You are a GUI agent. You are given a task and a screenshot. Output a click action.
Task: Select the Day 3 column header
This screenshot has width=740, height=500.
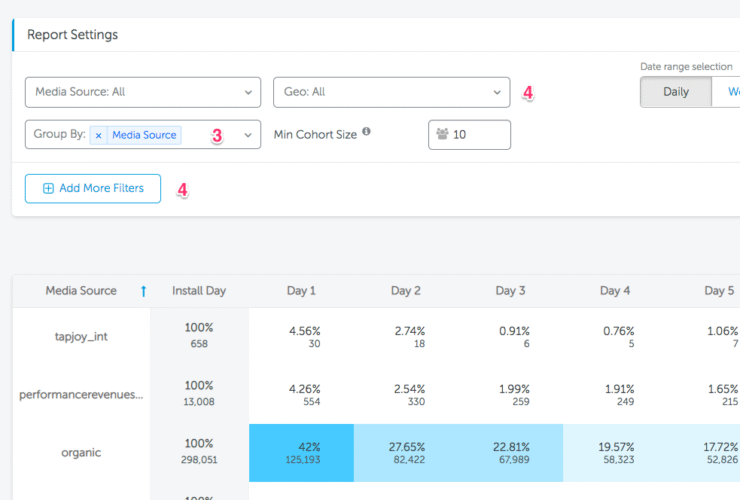(510, 291)
